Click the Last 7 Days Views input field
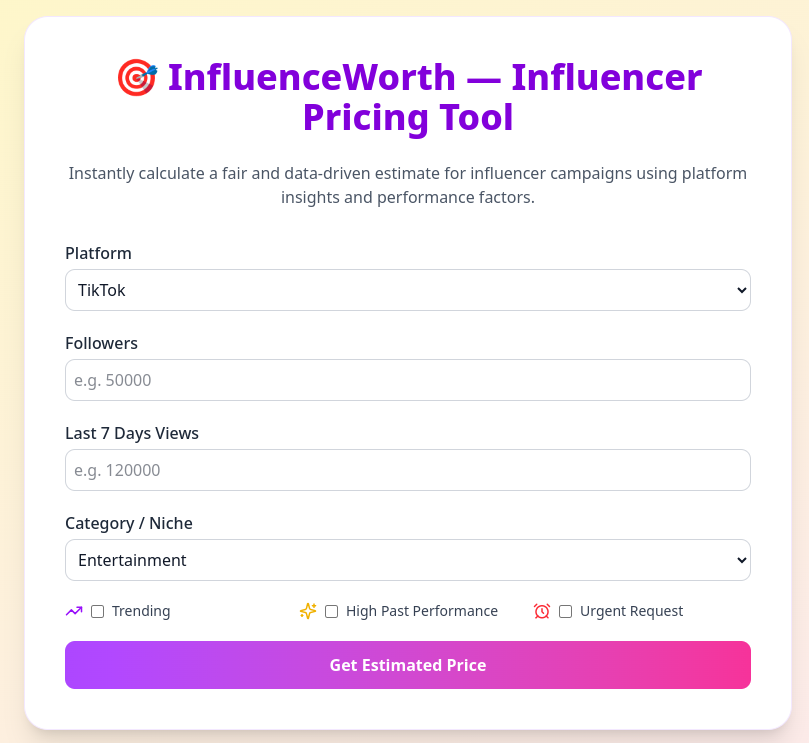 tap(407, 470)
